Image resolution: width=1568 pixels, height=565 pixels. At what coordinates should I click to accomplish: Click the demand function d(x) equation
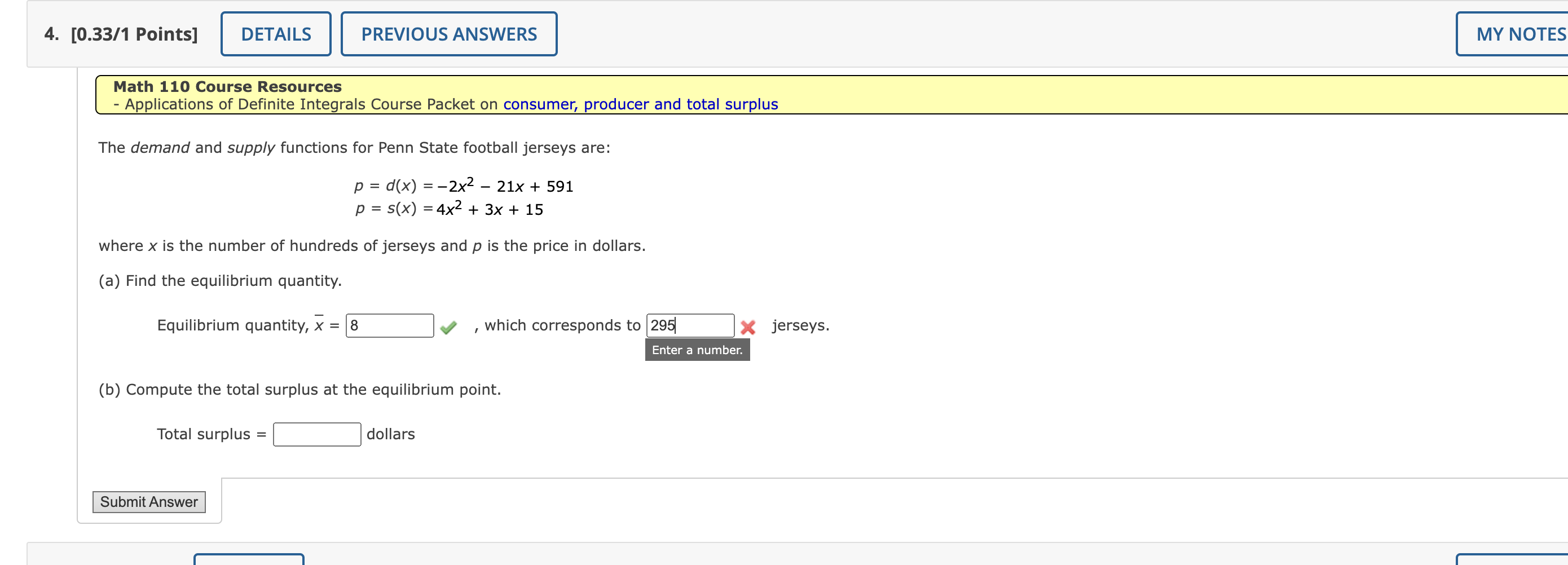(x=463, y=186)
